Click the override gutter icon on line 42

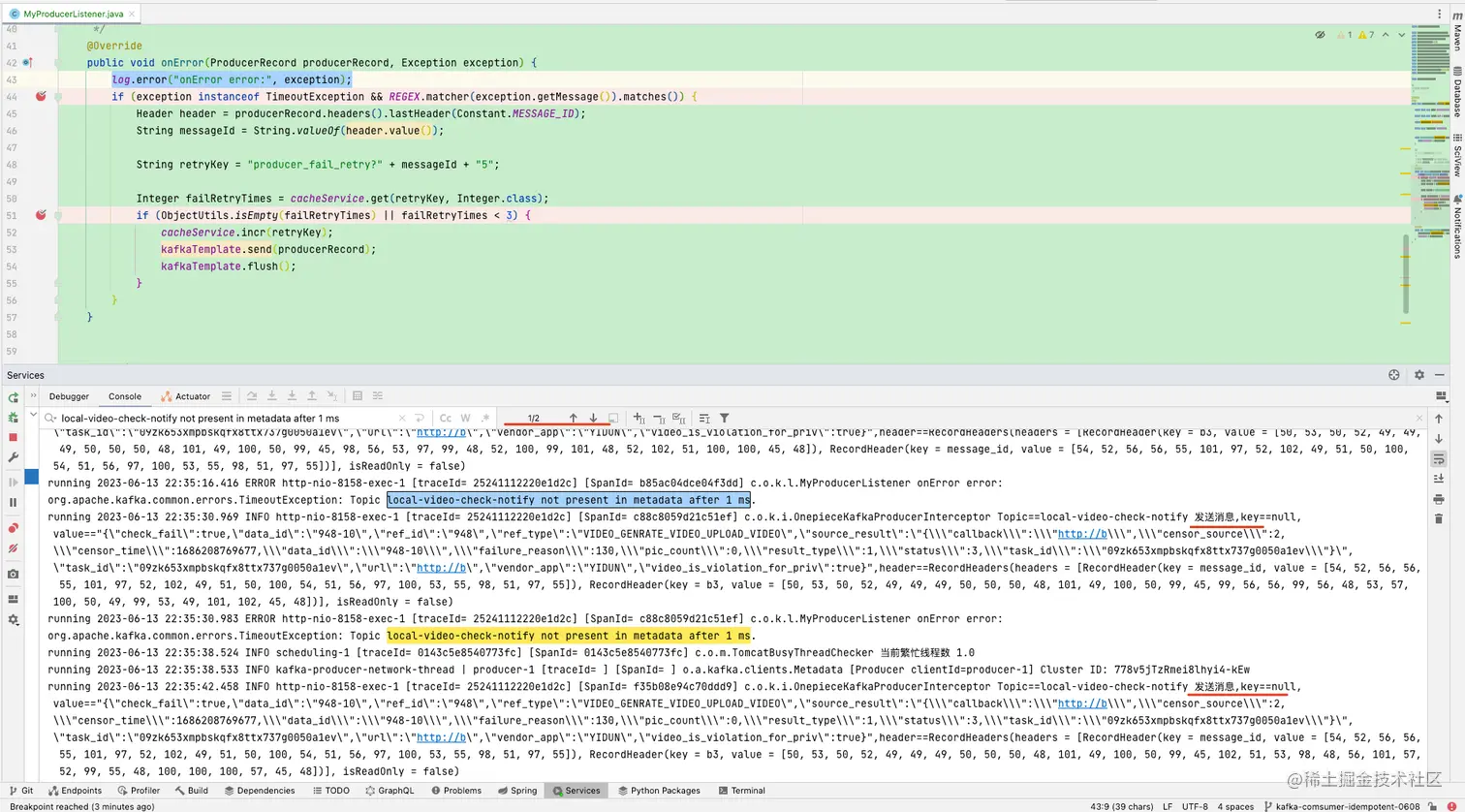(x=28, y=63)
